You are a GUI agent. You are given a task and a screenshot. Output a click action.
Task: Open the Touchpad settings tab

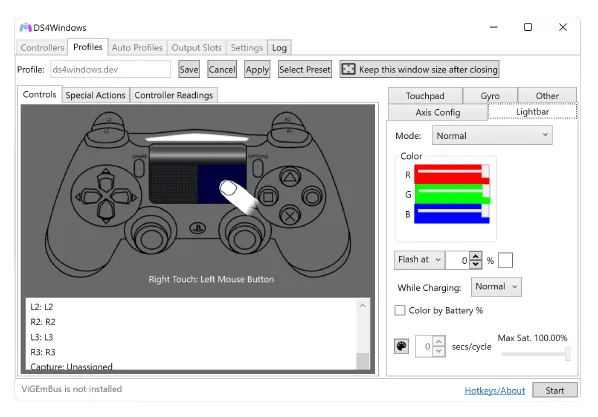[425, 96]
